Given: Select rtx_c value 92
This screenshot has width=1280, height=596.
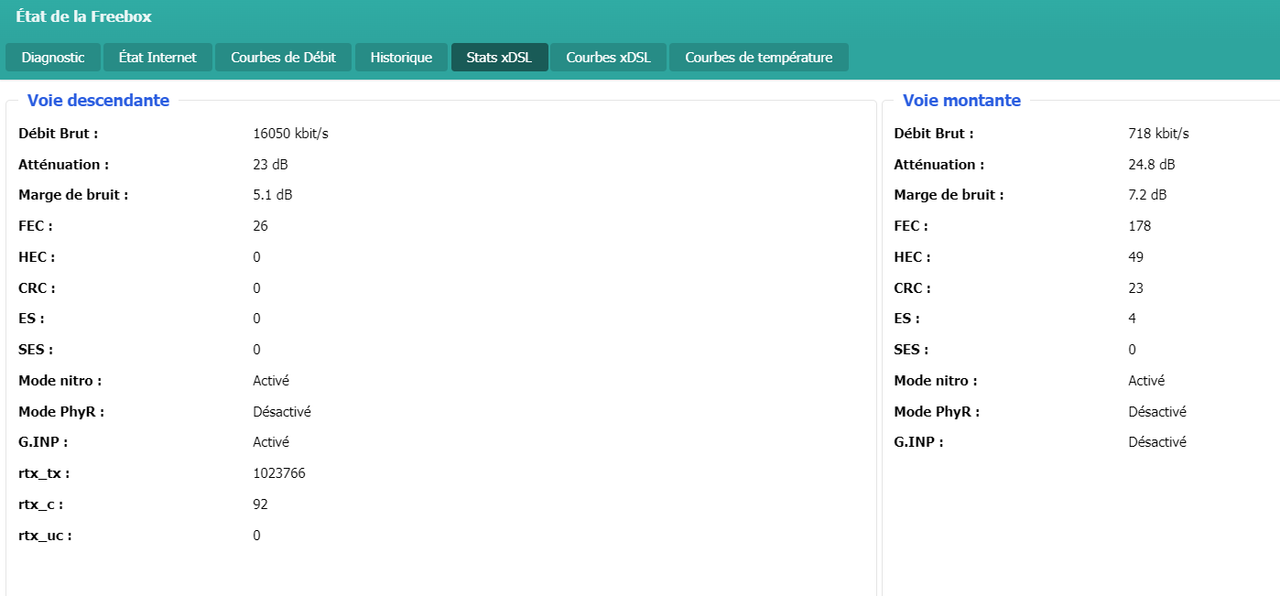Looking at the screenshot, I should [x=260, y=504].
